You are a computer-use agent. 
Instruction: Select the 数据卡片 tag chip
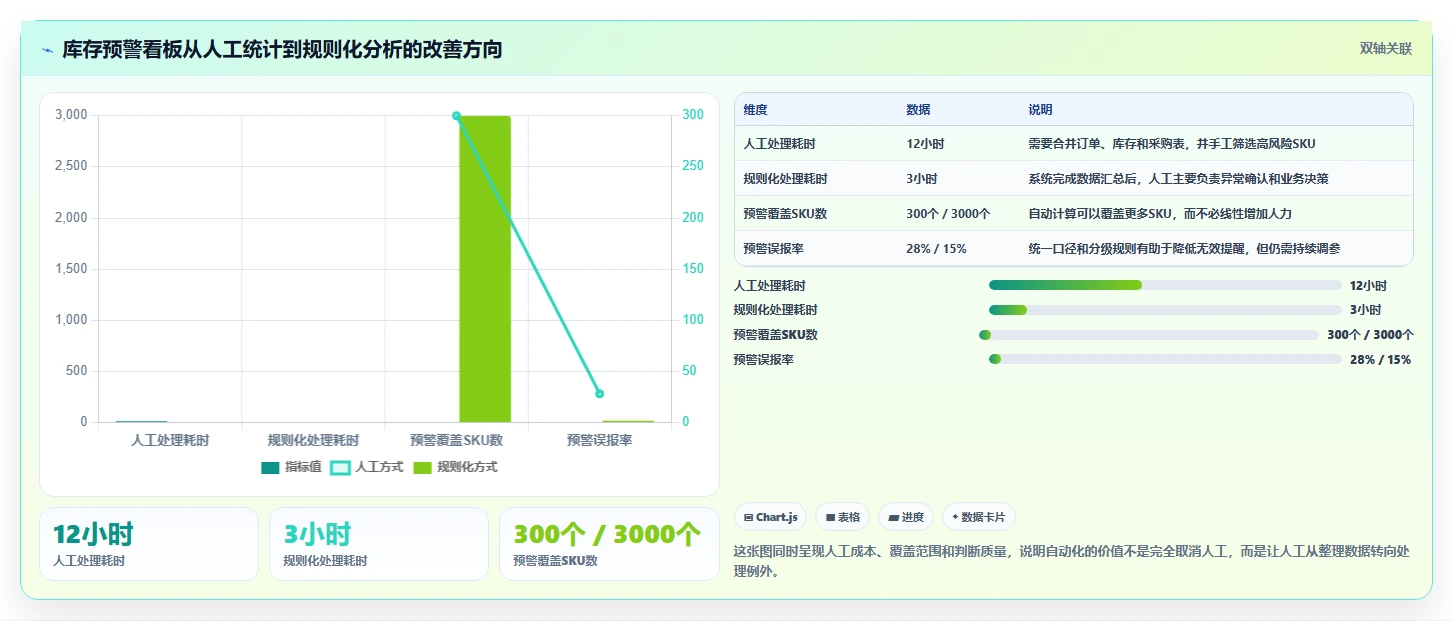click(x=979, y=517)
